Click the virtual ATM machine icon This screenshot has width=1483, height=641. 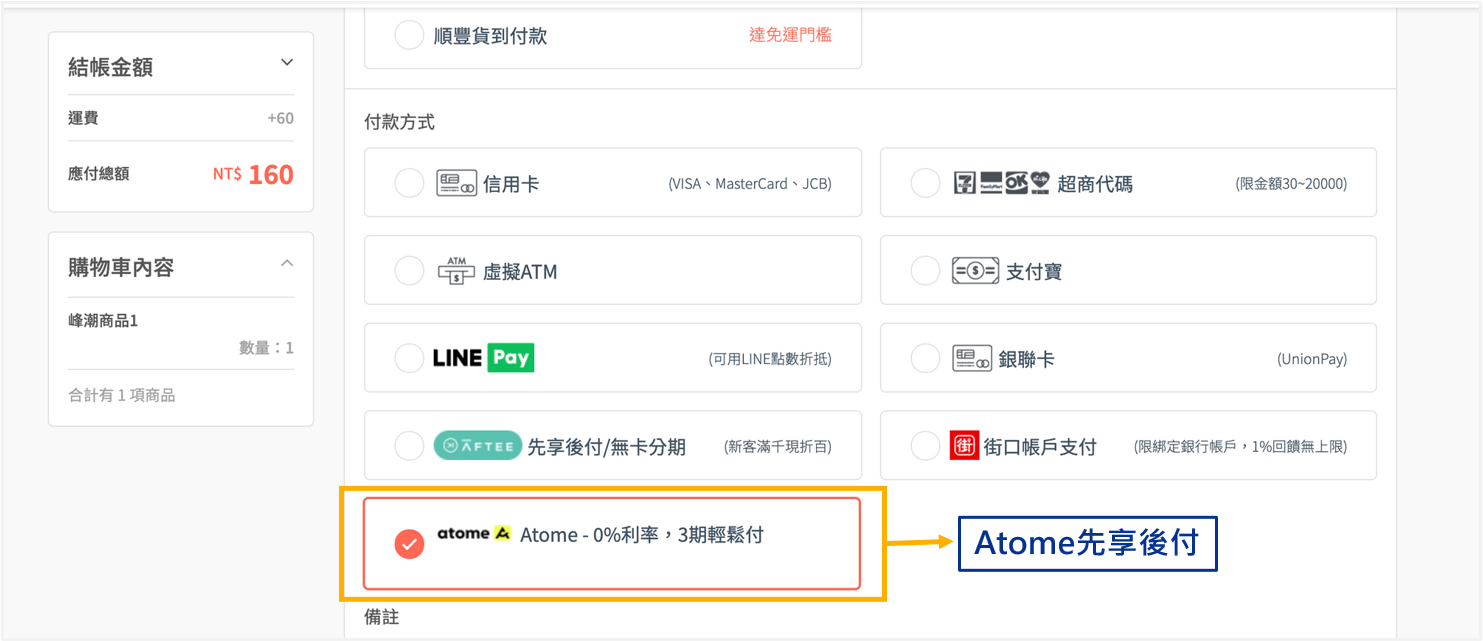tap(456, 271)
